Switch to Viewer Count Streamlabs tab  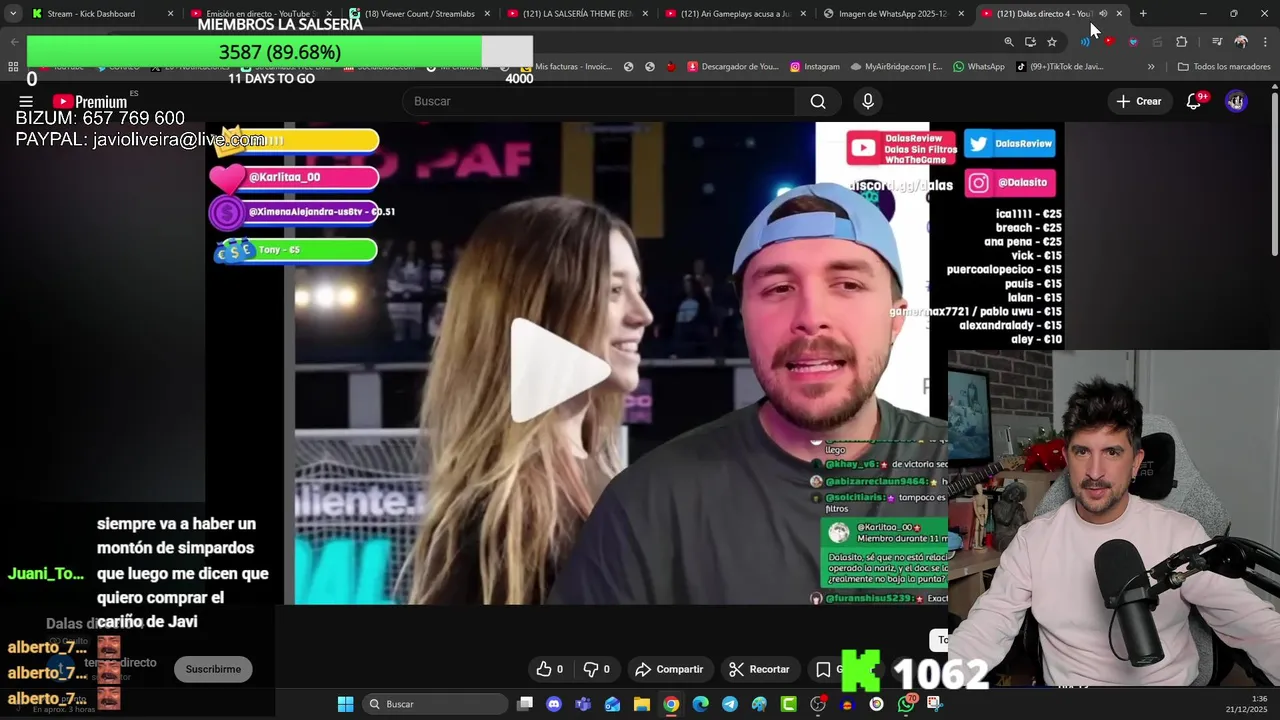(x=419, y=14)
